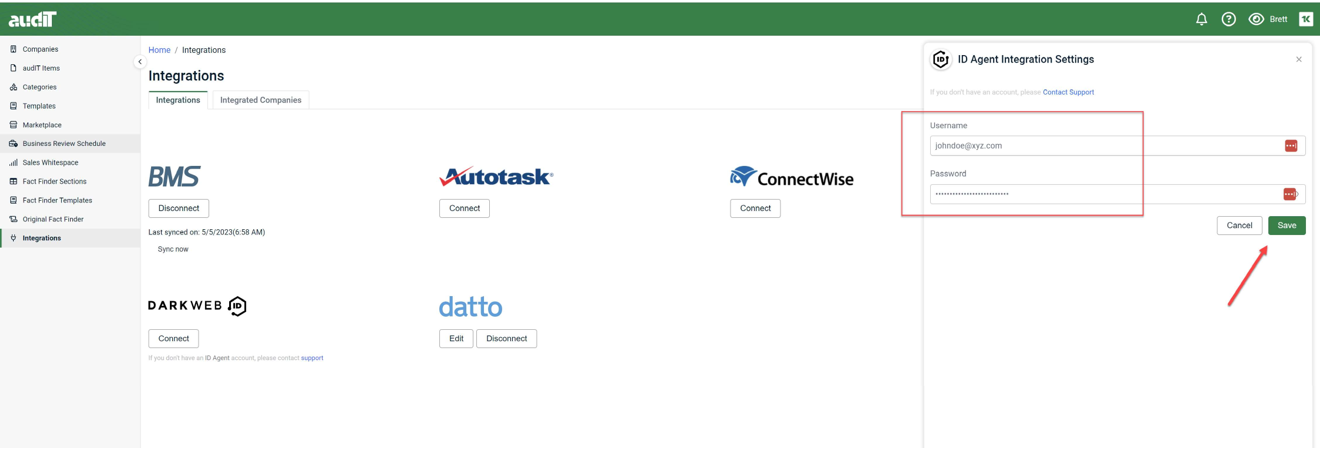Open the notifications bell
The image size is (1322, 474).
click(x=1202, y=19)
